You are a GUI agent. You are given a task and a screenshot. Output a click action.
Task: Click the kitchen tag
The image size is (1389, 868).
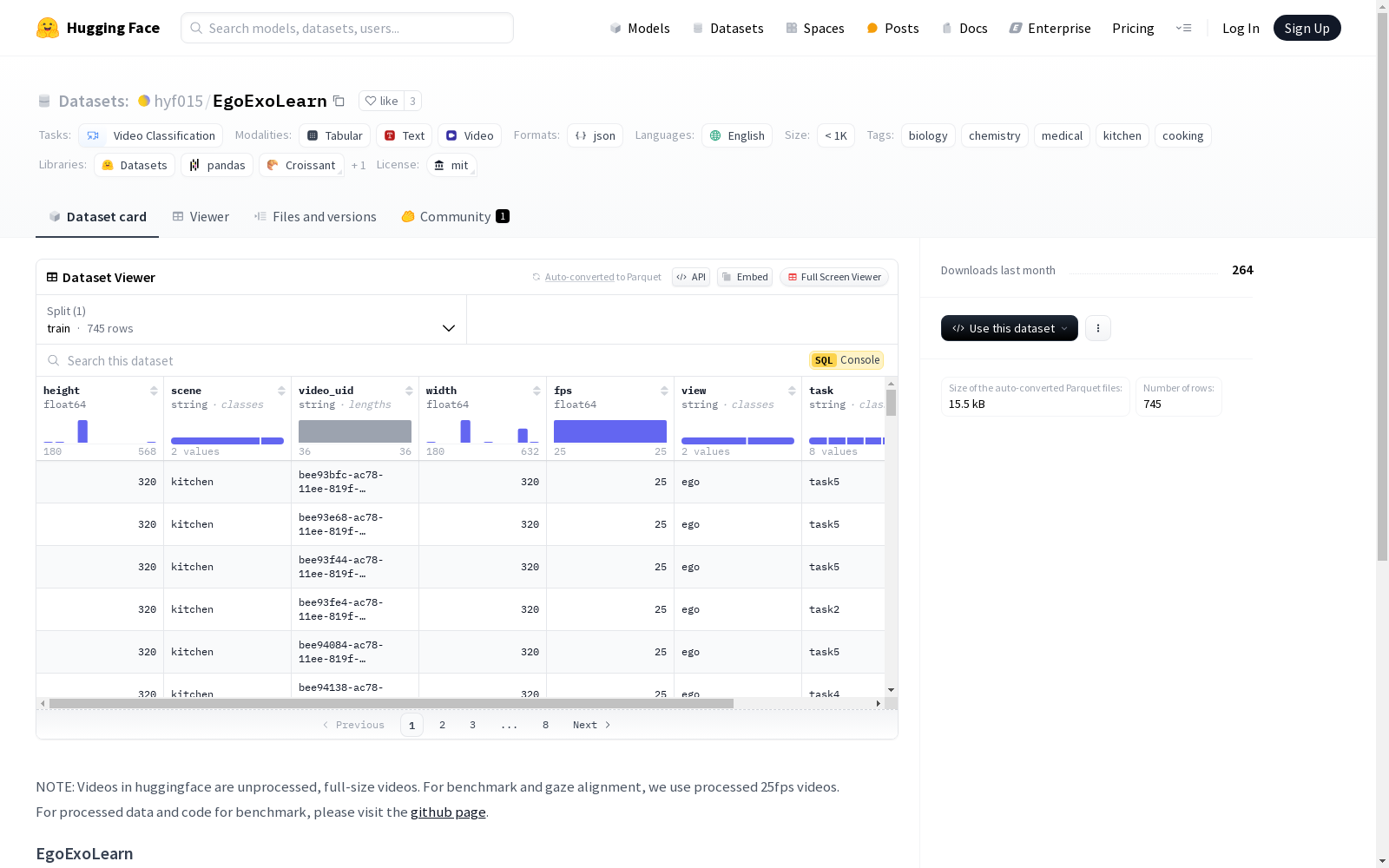[1122, 135]
